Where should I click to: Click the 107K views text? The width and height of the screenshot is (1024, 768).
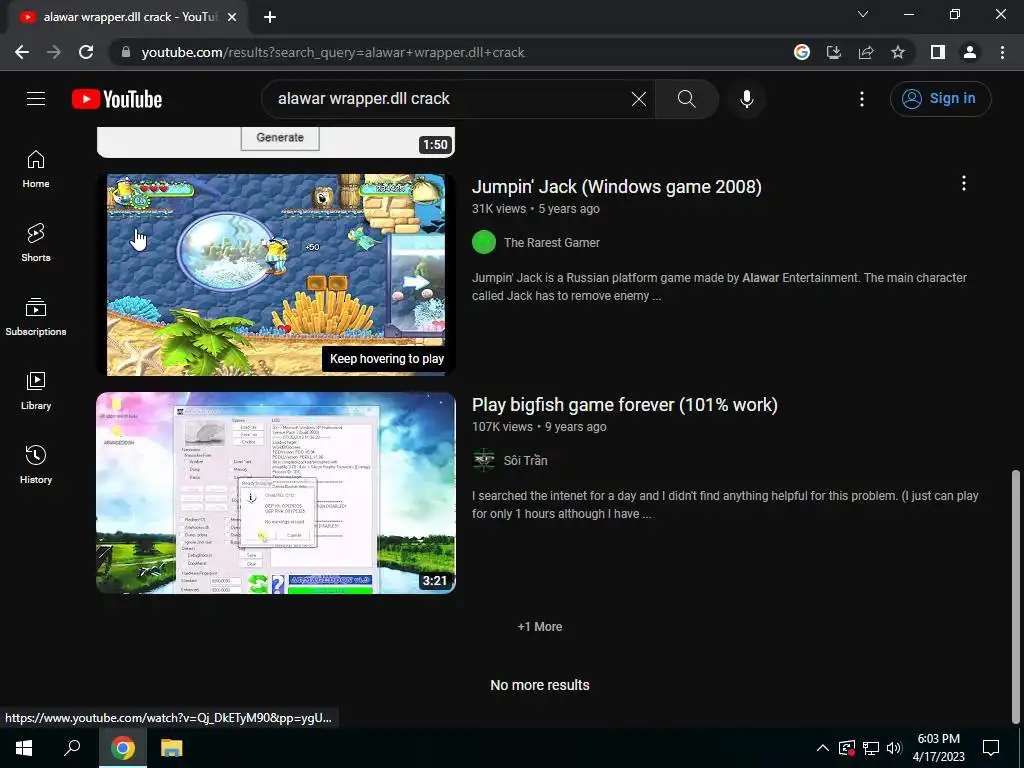click(502, 427)
